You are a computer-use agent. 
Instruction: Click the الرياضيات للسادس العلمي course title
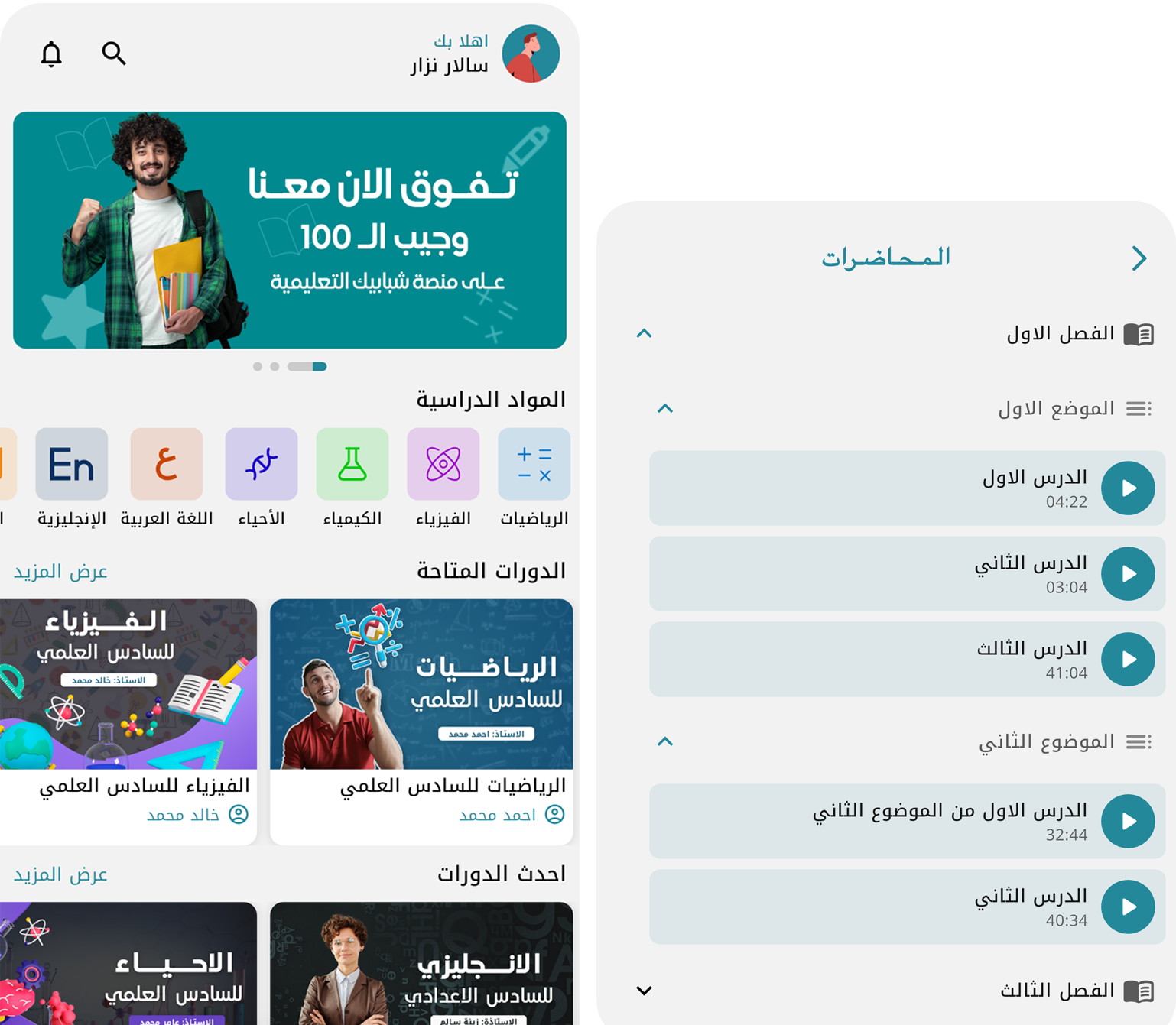453,785
